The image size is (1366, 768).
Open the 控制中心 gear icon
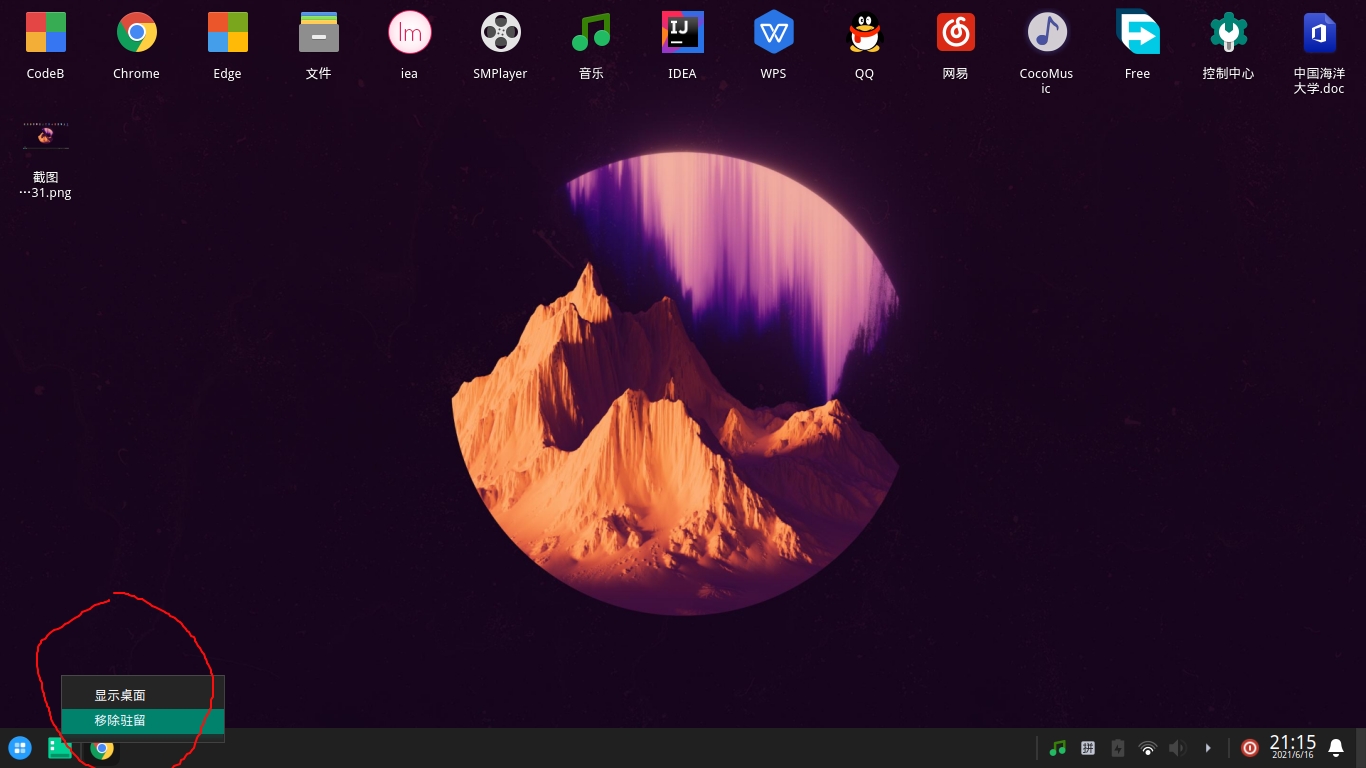1228,33
